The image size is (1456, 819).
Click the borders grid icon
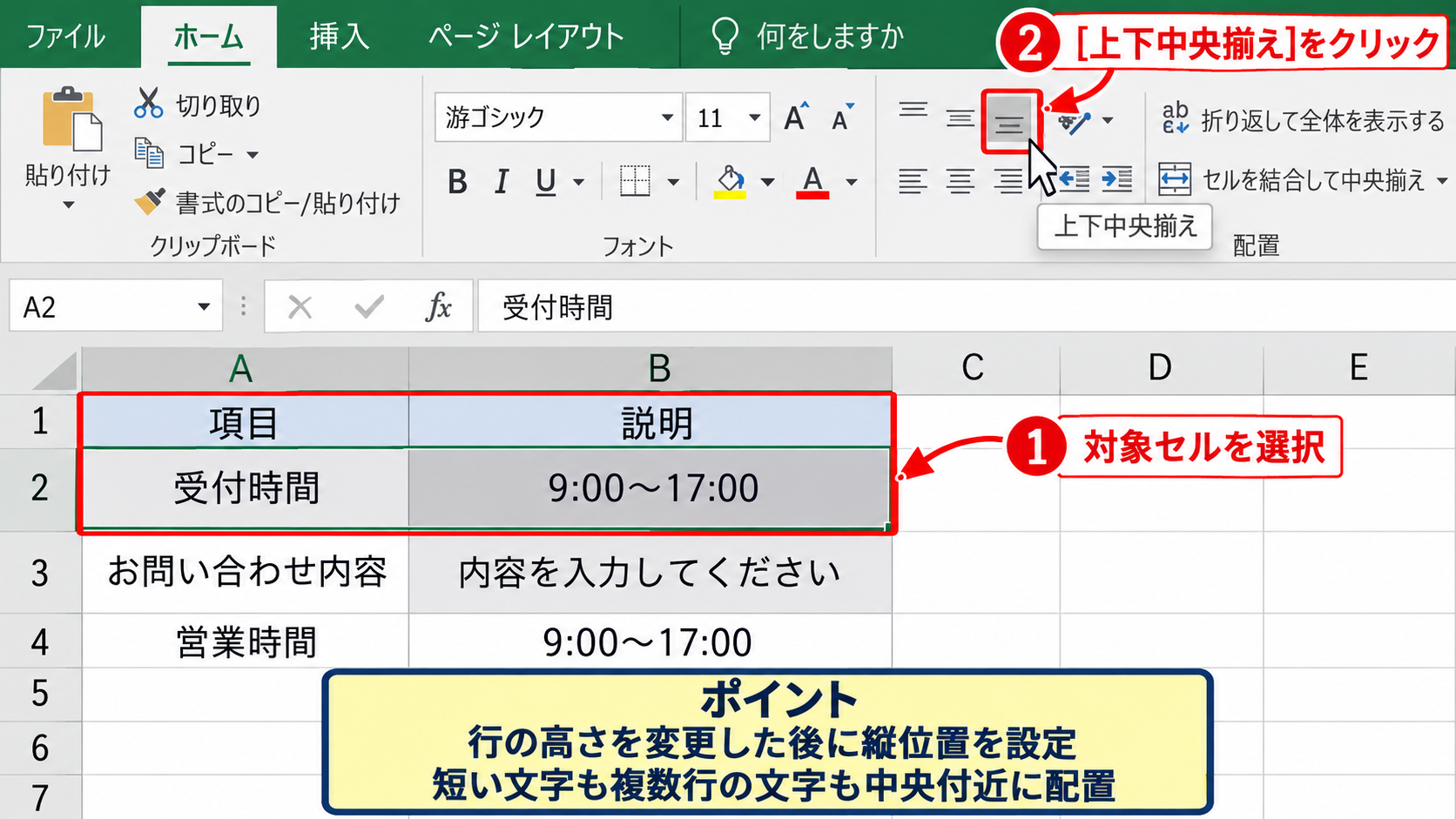click(x=635, y=181)
